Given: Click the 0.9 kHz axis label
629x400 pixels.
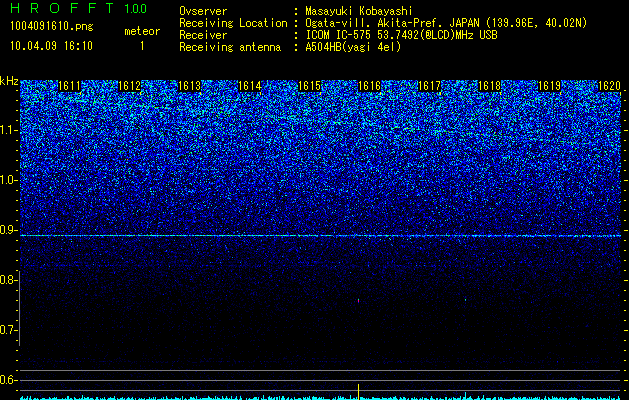Looking at the screenshot, I should pyautogui.click(x=8, y=230).
